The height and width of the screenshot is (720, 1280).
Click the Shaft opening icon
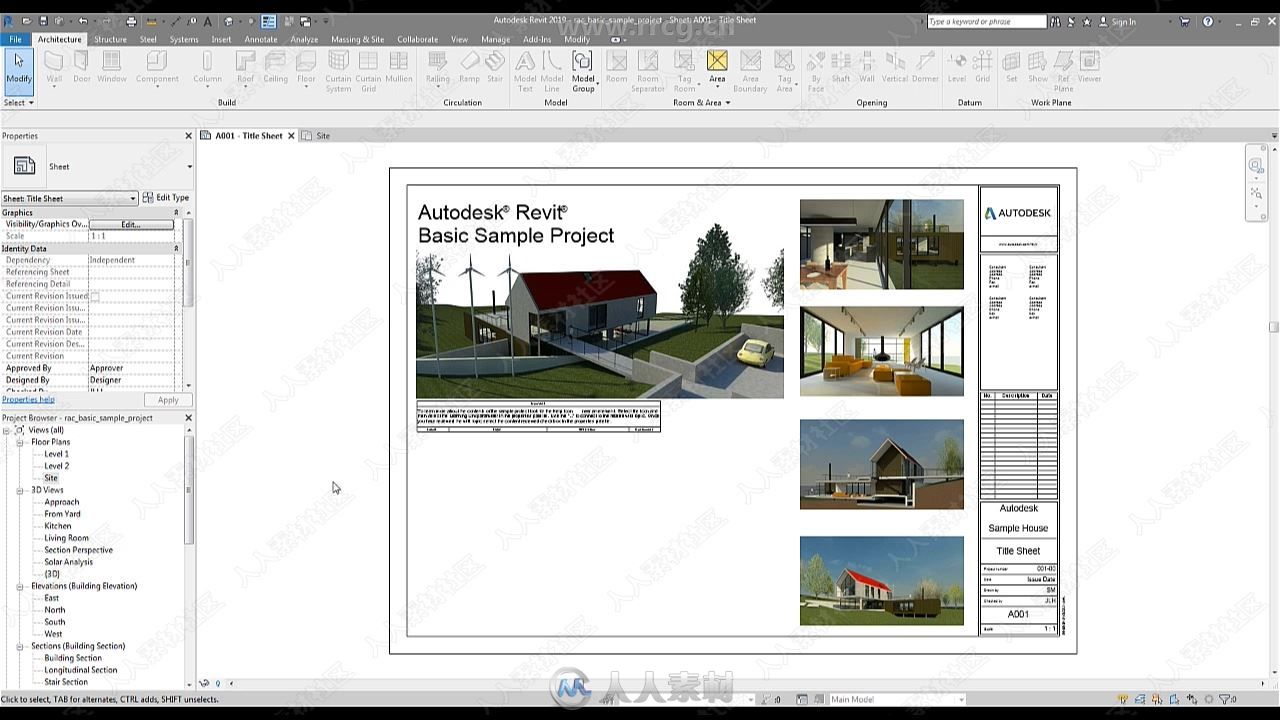(841, 63)
